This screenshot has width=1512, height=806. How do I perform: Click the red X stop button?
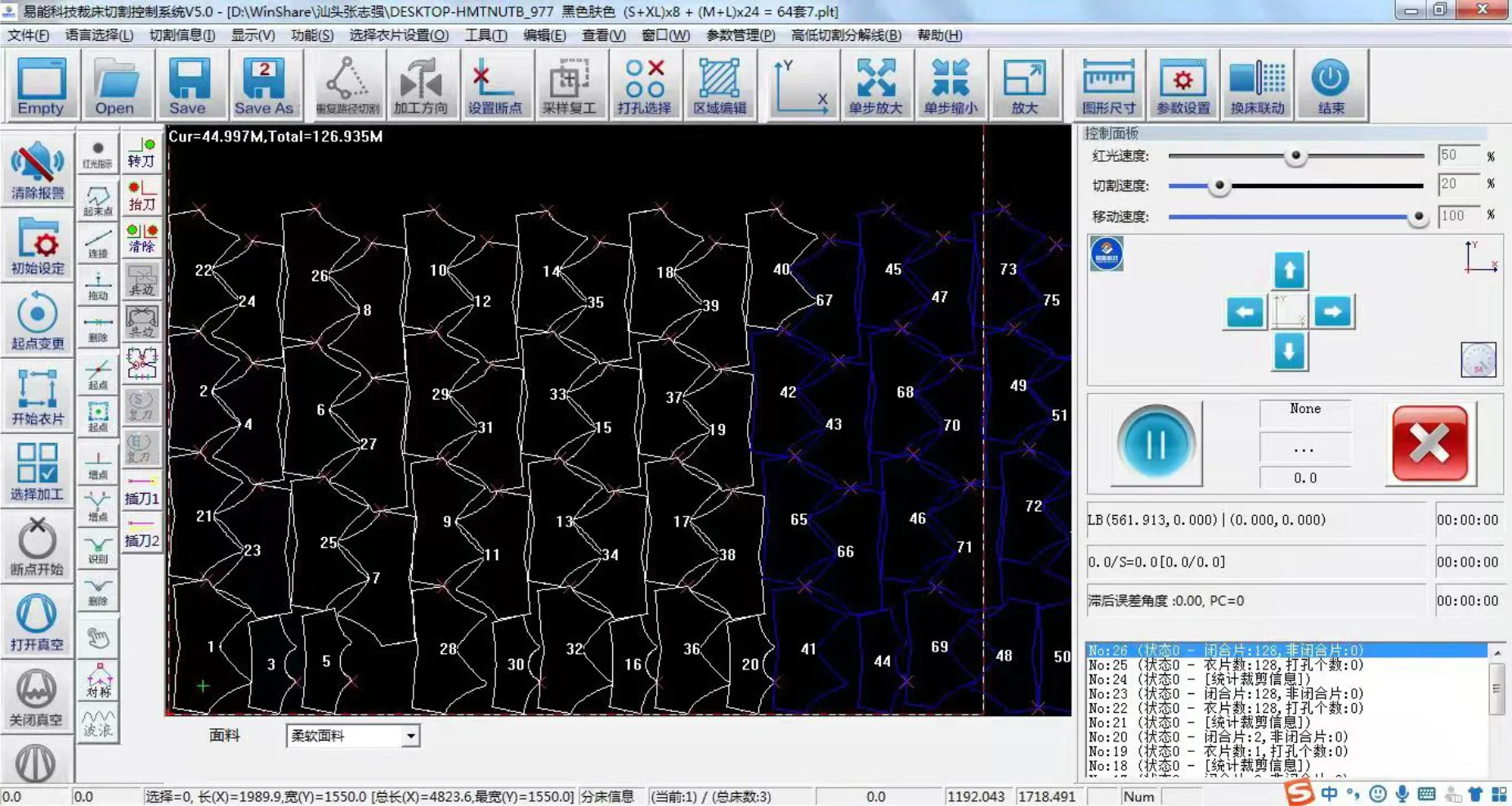1429,444
